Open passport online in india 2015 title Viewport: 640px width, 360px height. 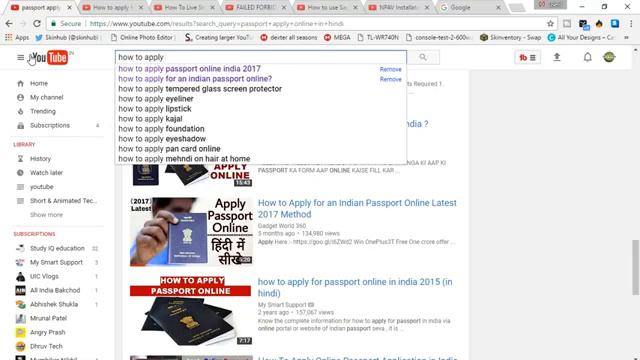[x=355, y=287]
